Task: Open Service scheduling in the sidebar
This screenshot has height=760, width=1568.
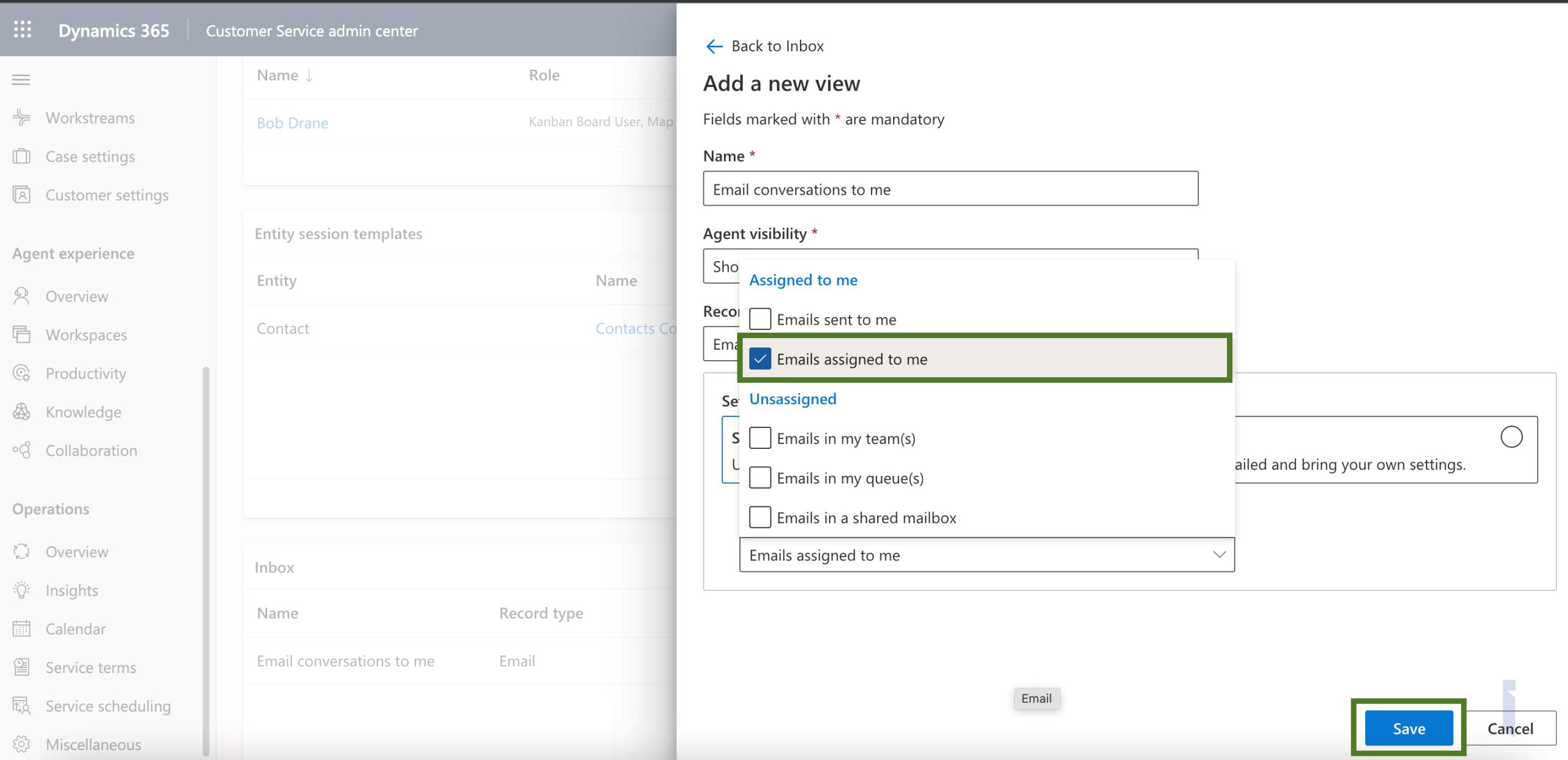Action: (108, 705)
